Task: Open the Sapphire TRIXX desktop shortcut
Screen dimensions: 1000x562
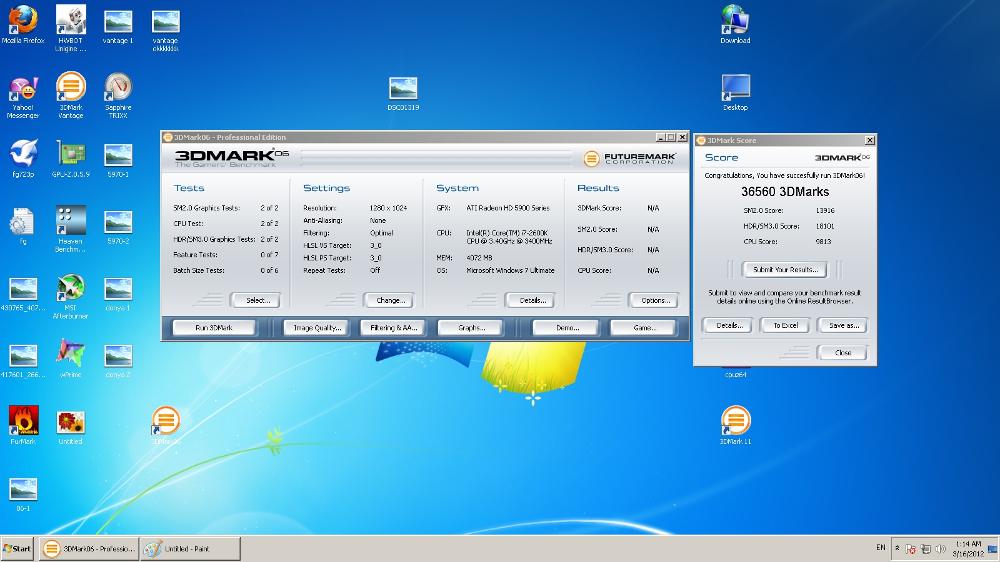Action: 118,95
